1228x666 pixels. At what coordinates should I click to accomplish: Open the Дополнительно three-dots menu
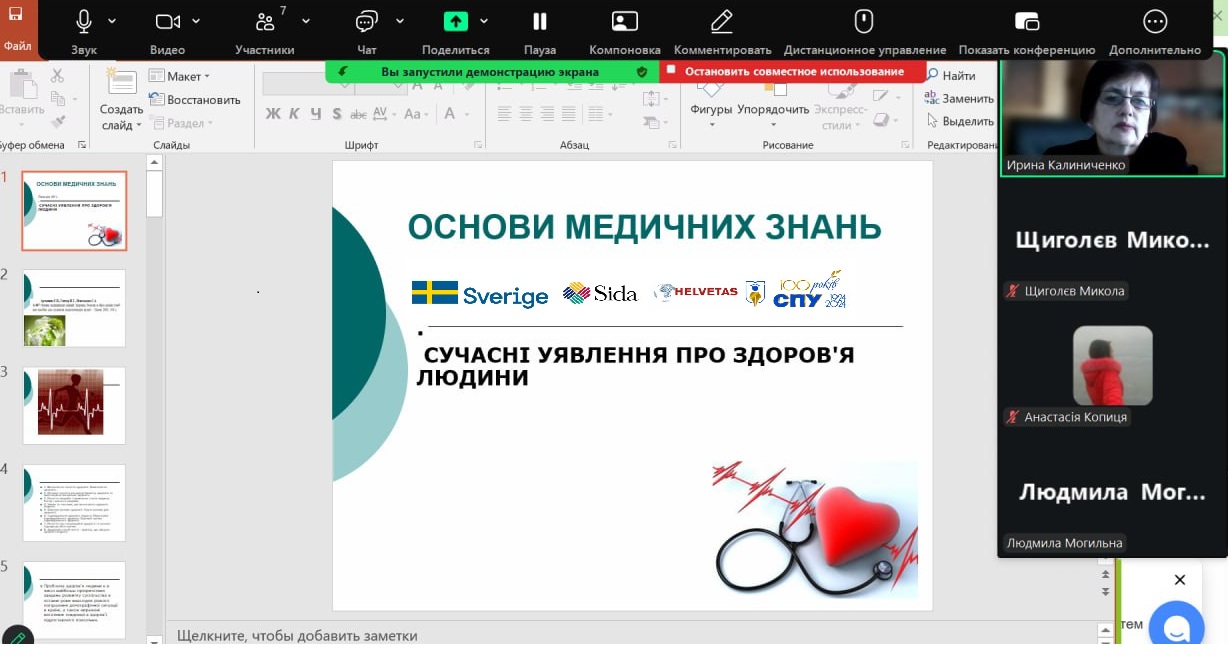[x=1154, y=22]
